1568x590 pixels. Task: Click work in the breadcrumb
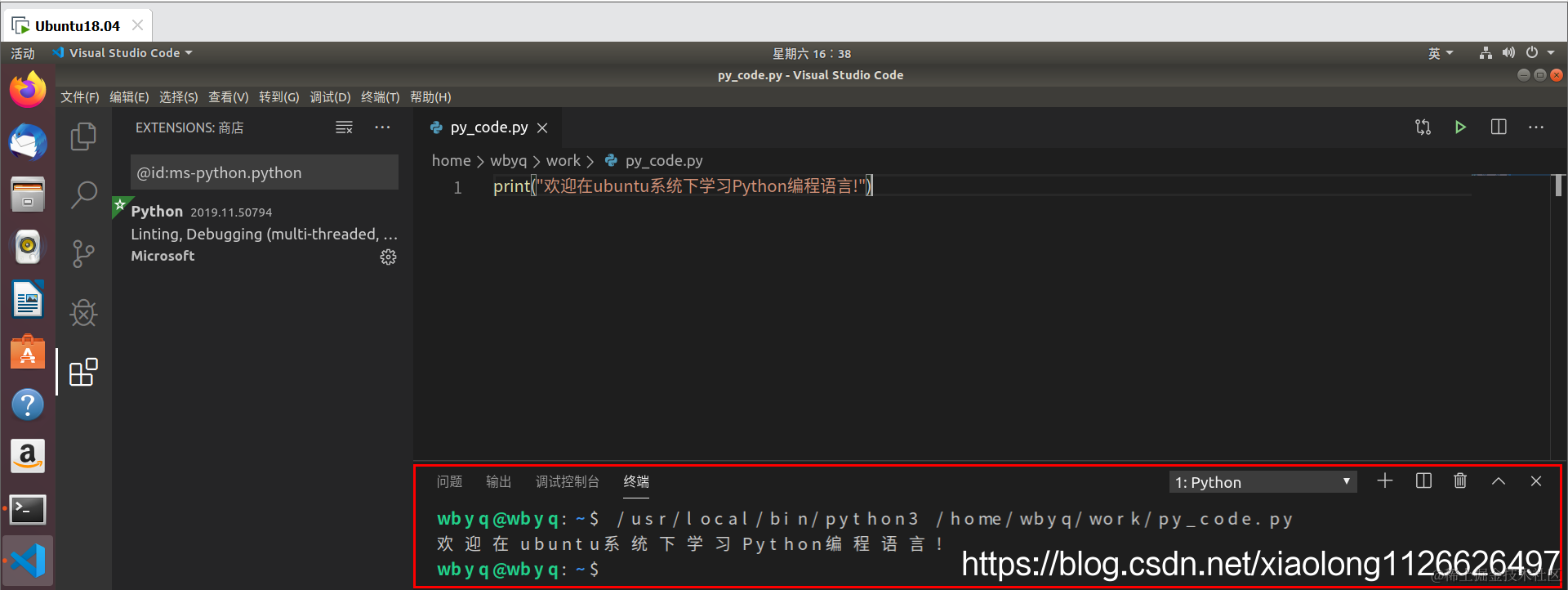point(563,161)
